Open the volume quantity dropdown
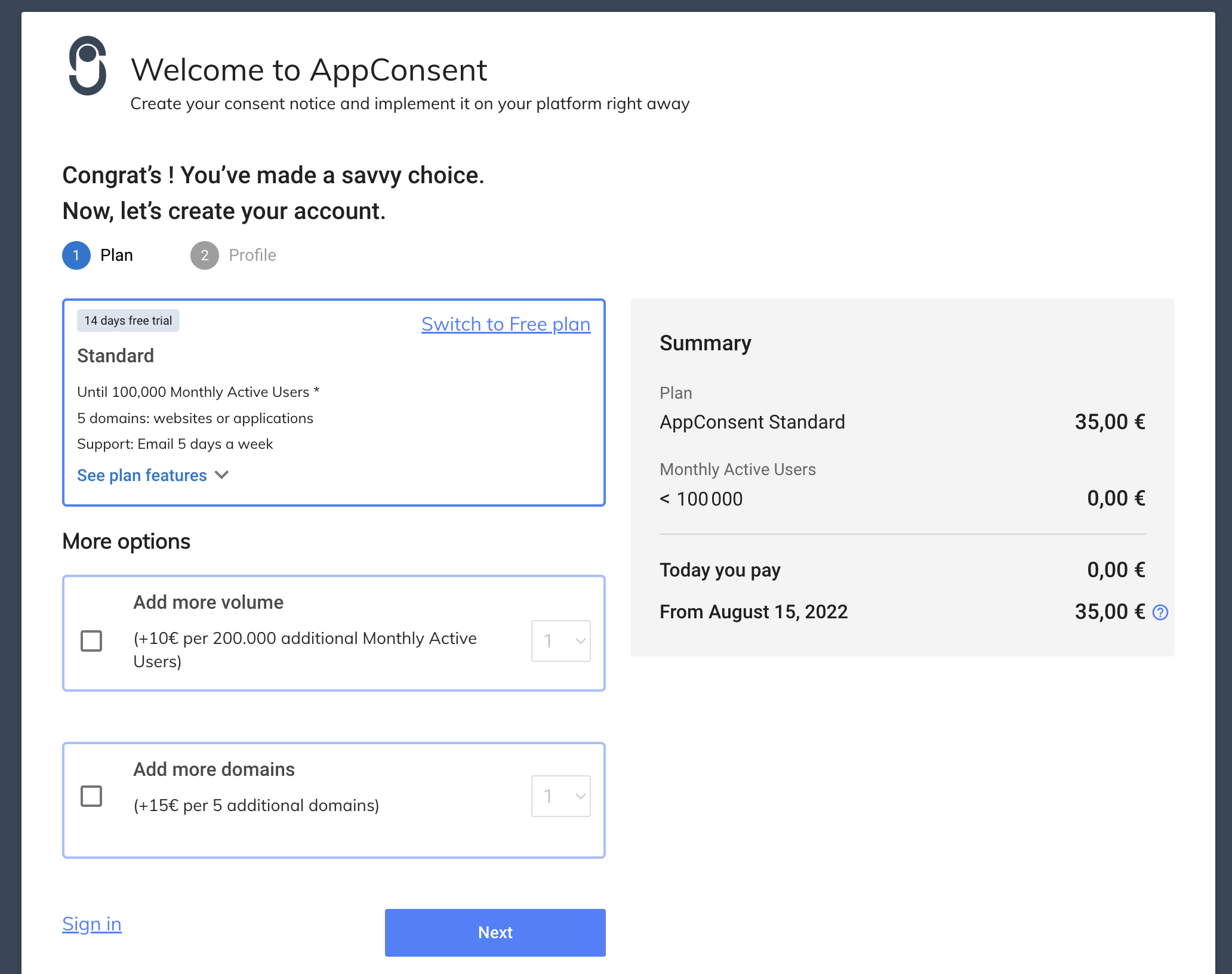Screen dimensions: 1232x974 tap(560, 641)
